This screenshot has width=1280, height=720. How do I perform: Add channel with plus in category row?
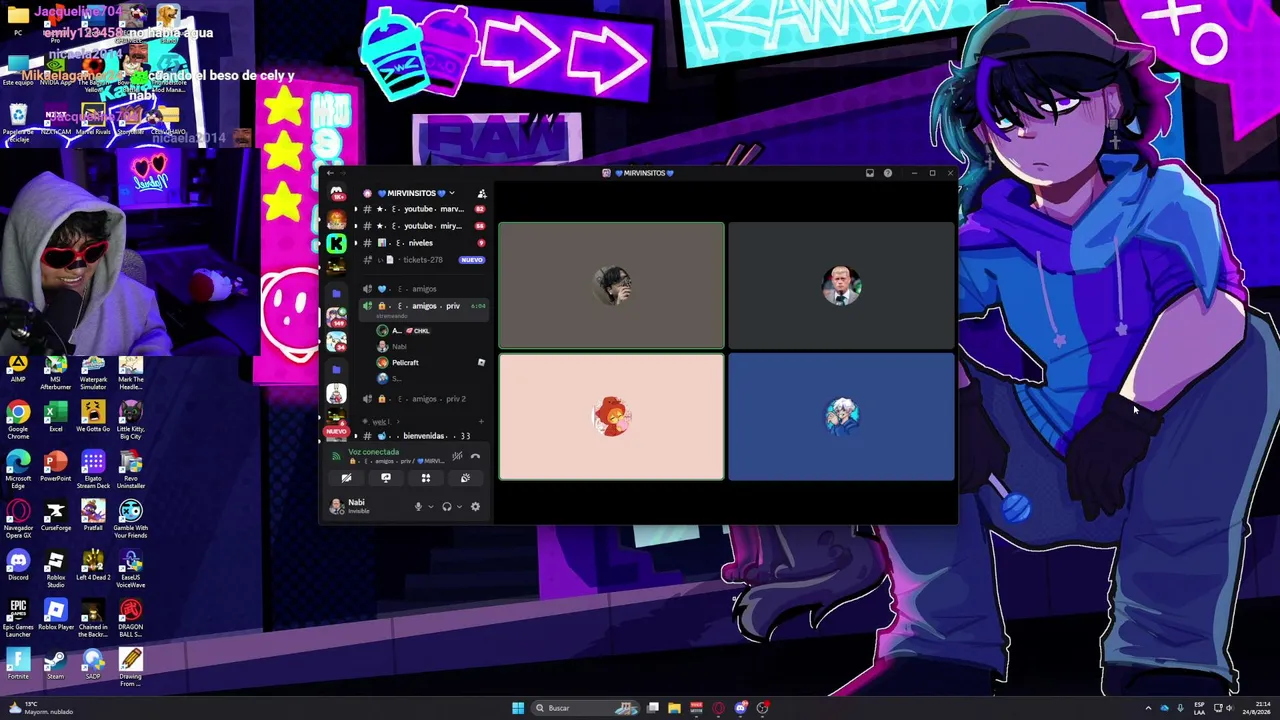pyautogui.click(x=481, y=422)
